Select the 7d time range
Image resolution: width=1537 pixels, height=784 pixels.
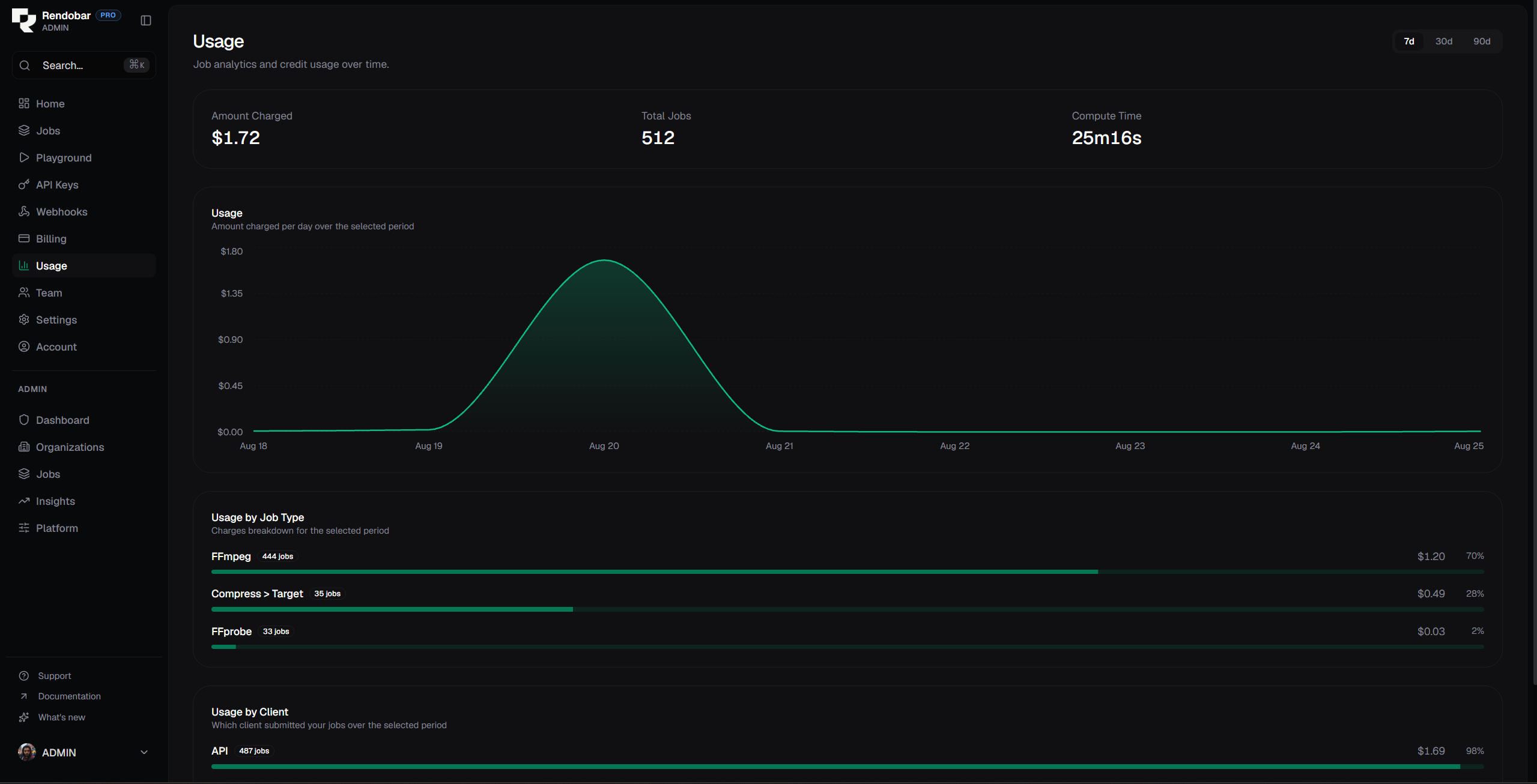[x=1408, y=41]
